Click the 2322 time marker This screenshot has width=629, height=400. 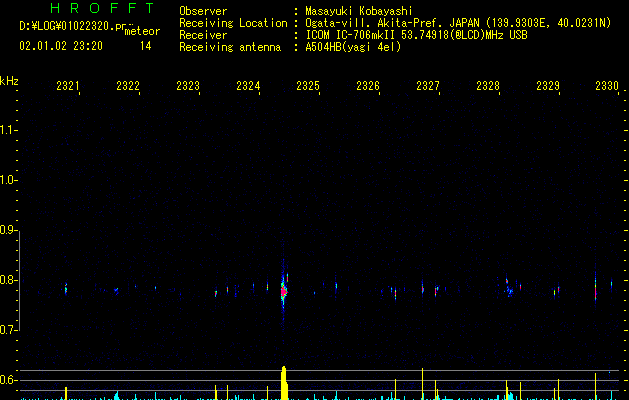pyautogui.click(x=128, y=86)
